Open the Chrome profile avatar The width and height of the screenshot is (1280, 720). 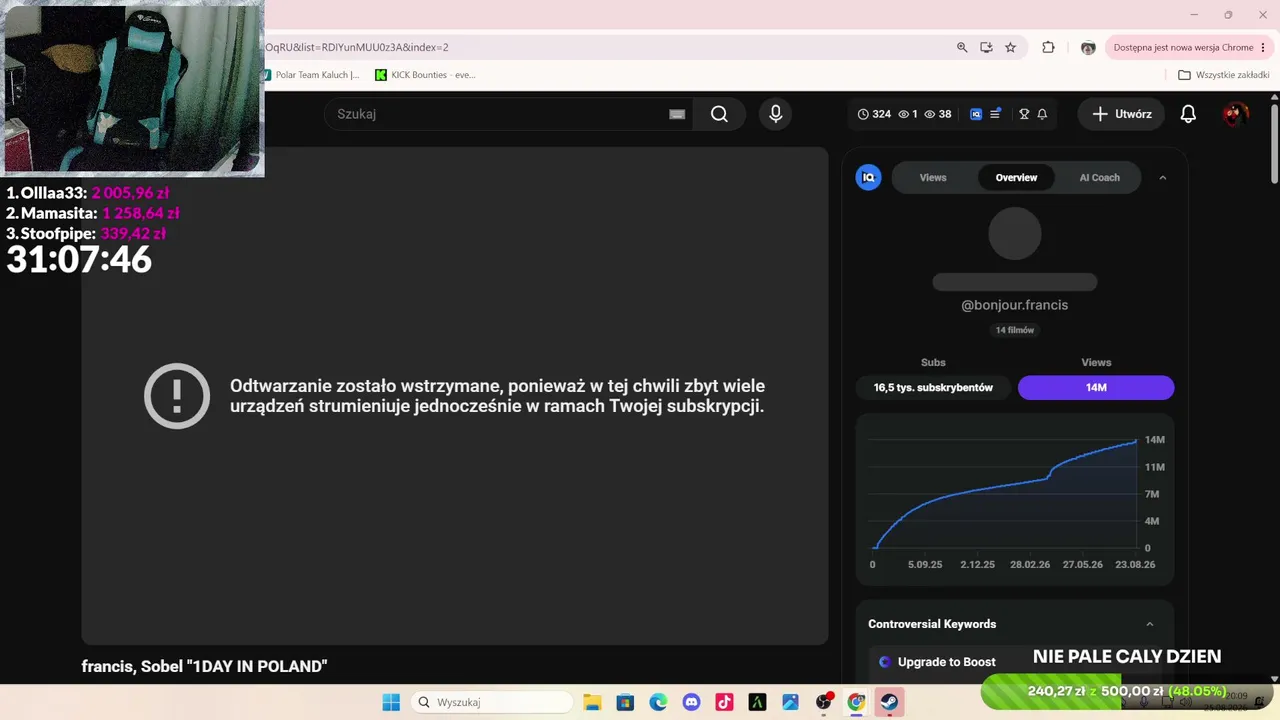(1088, 47)
